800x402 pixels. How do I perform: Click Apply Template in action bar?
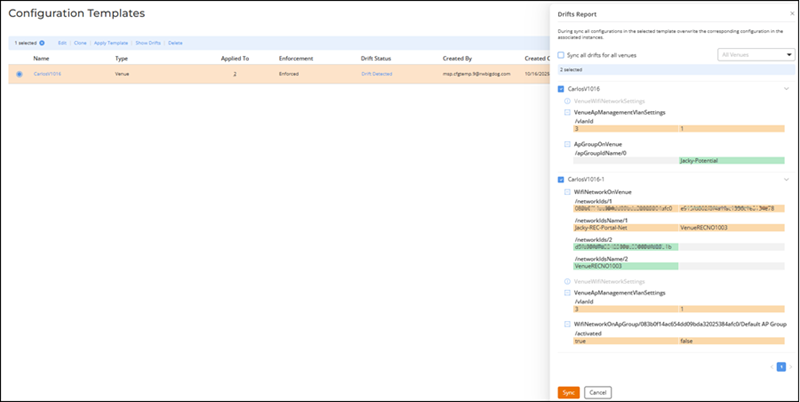coord(111,43)
